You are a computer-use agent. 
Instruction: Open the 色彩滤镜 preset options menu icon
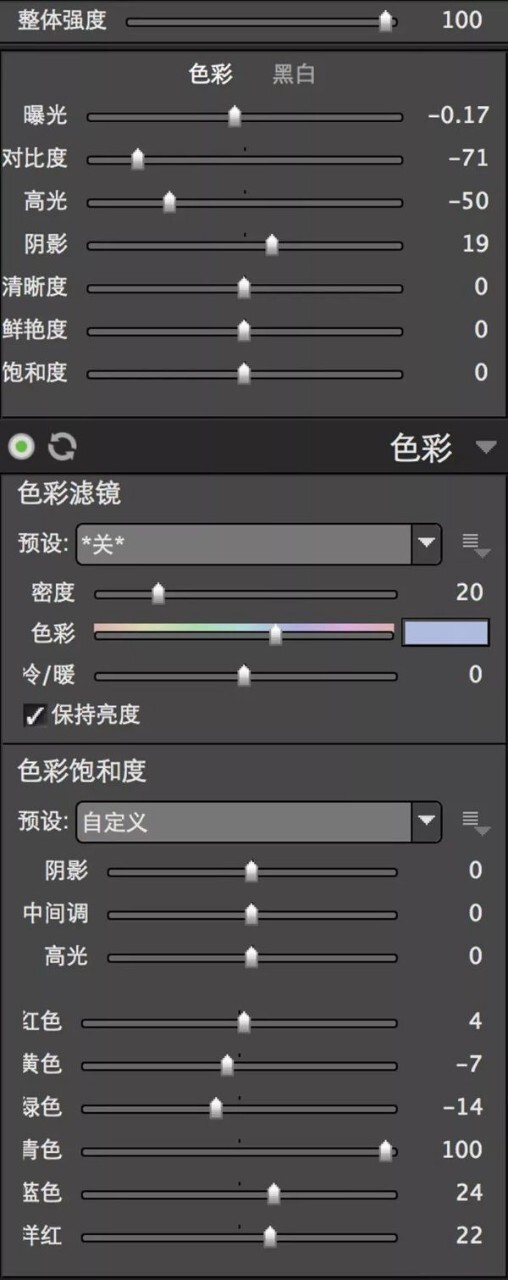476,545
